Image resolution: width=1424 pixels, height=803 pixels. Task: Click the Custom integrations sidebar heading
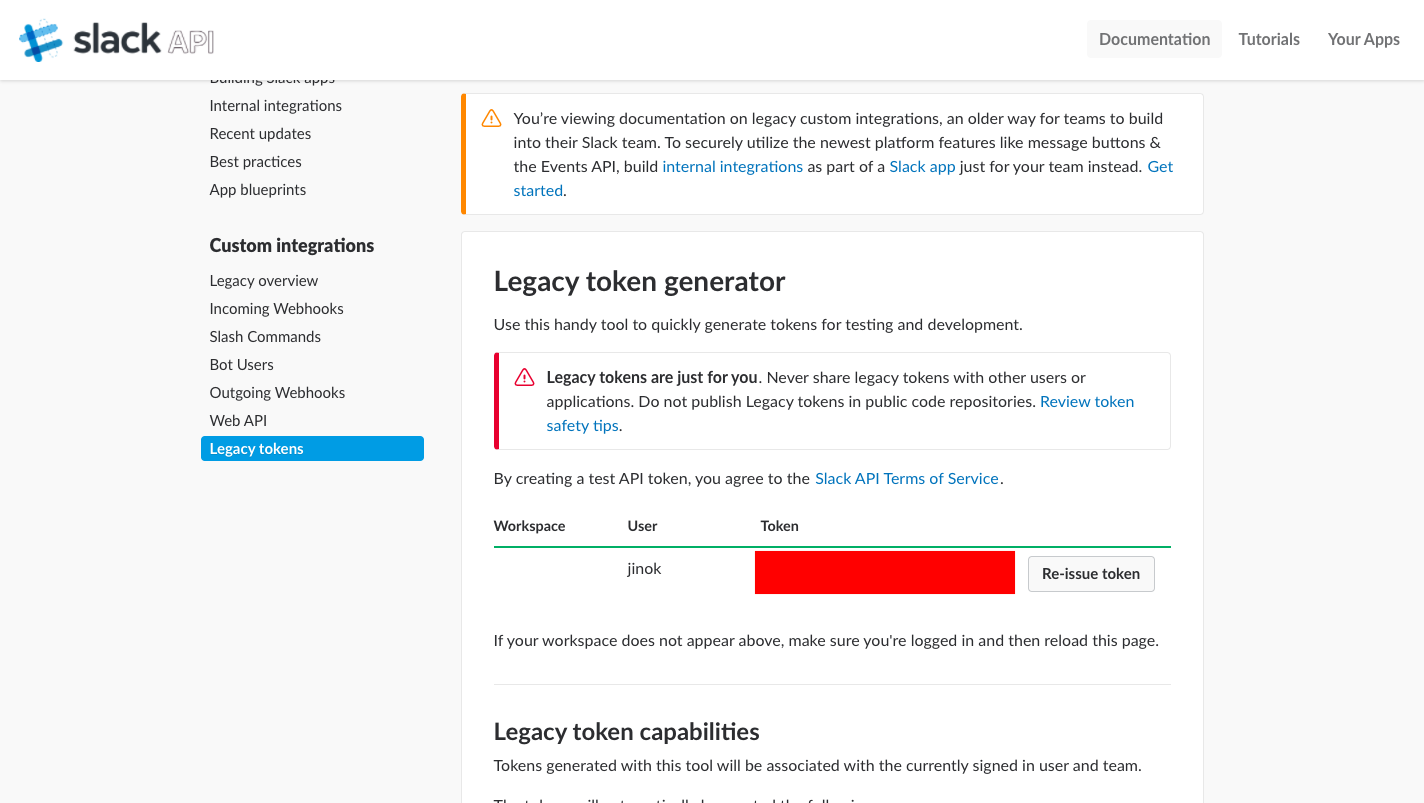[x=291, y=246]
